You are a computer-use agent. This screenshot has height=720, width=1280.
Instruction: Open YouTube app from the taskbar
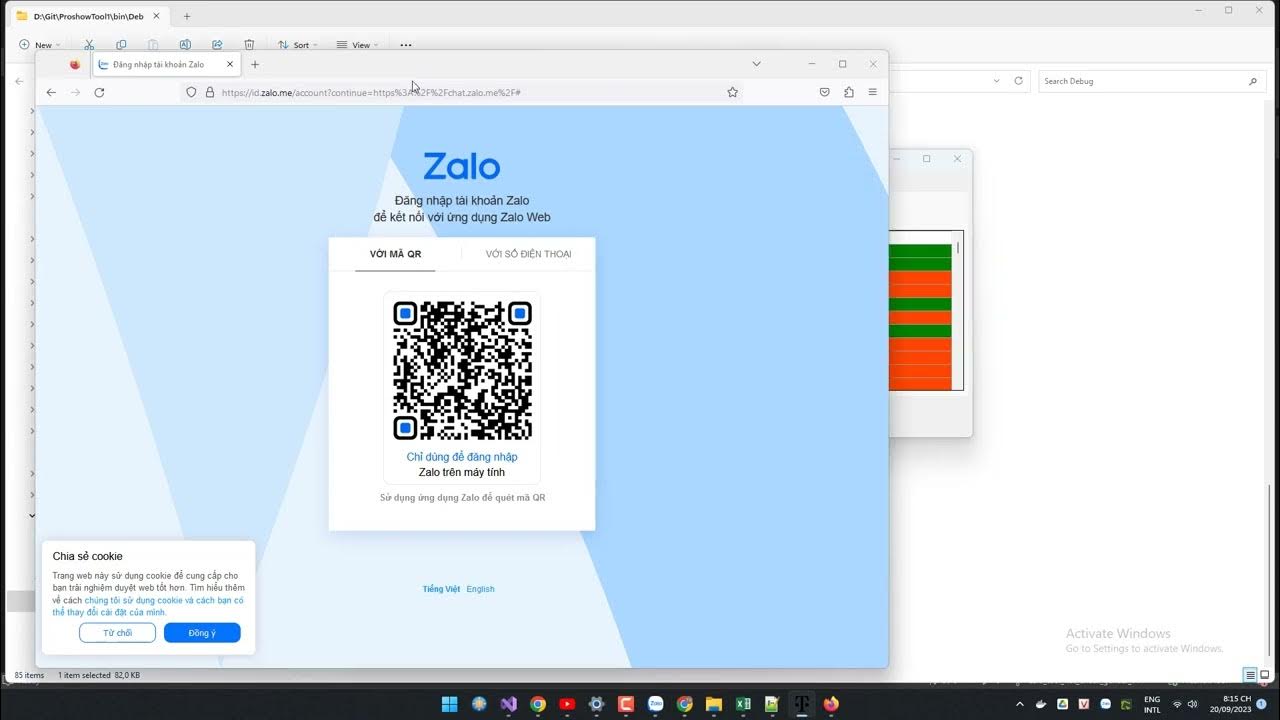click(x=567, y=704)
